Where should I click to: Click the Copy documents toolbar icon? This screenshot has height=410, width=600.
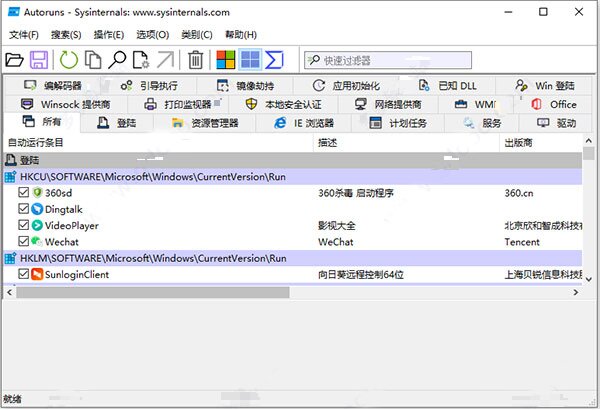93,60
